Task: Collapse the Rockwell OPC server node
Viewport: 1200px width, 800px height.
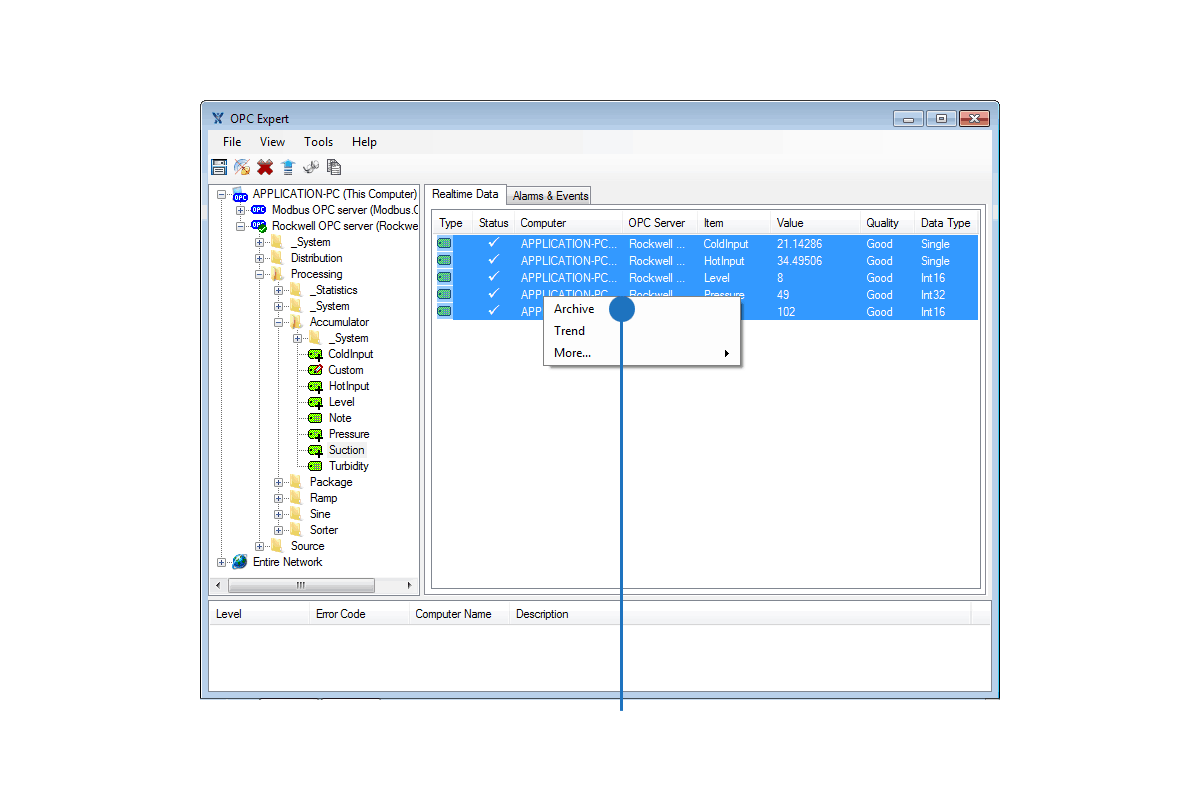Action: pos(241,226)
